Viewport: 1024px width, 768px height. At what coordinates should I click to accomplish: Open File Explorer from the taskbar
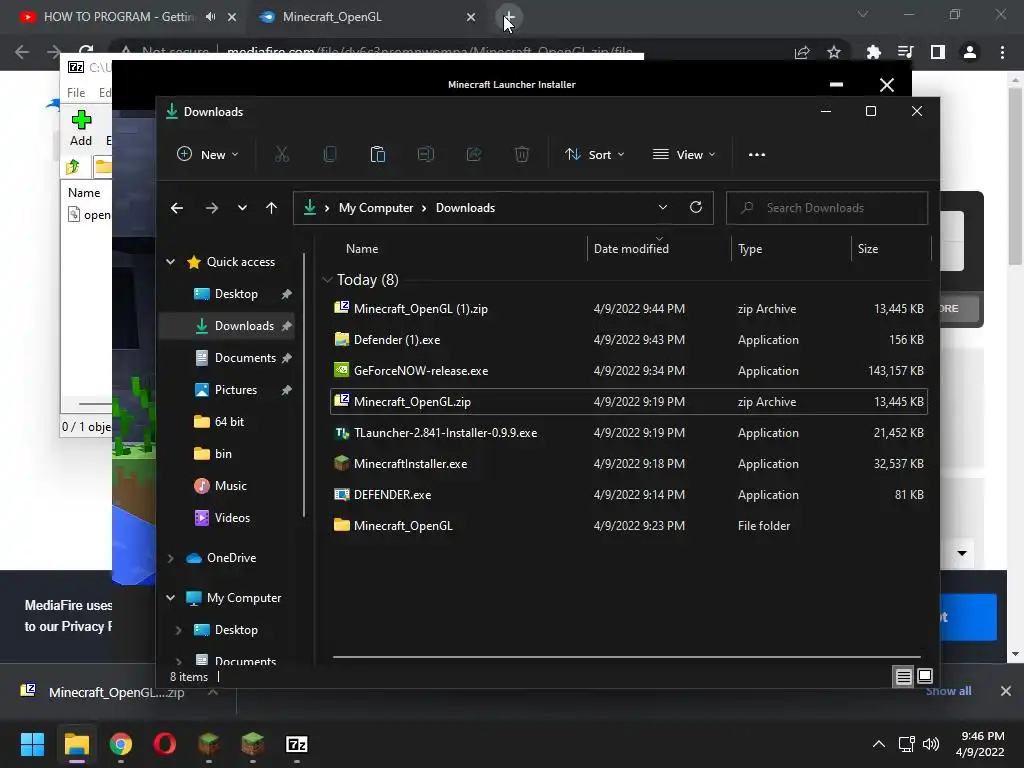[x=76, y=744]
